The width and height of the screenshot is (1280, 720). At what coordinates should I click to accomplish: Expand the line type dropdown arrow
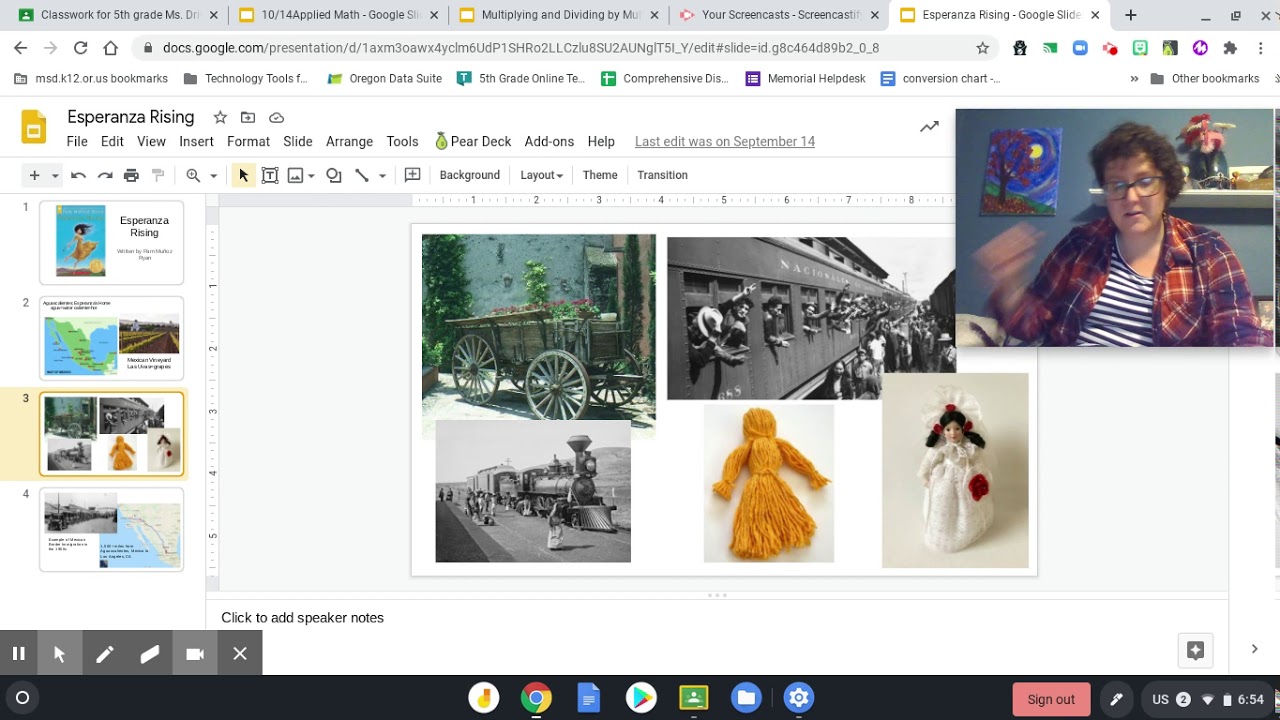(x=382, y=176)
